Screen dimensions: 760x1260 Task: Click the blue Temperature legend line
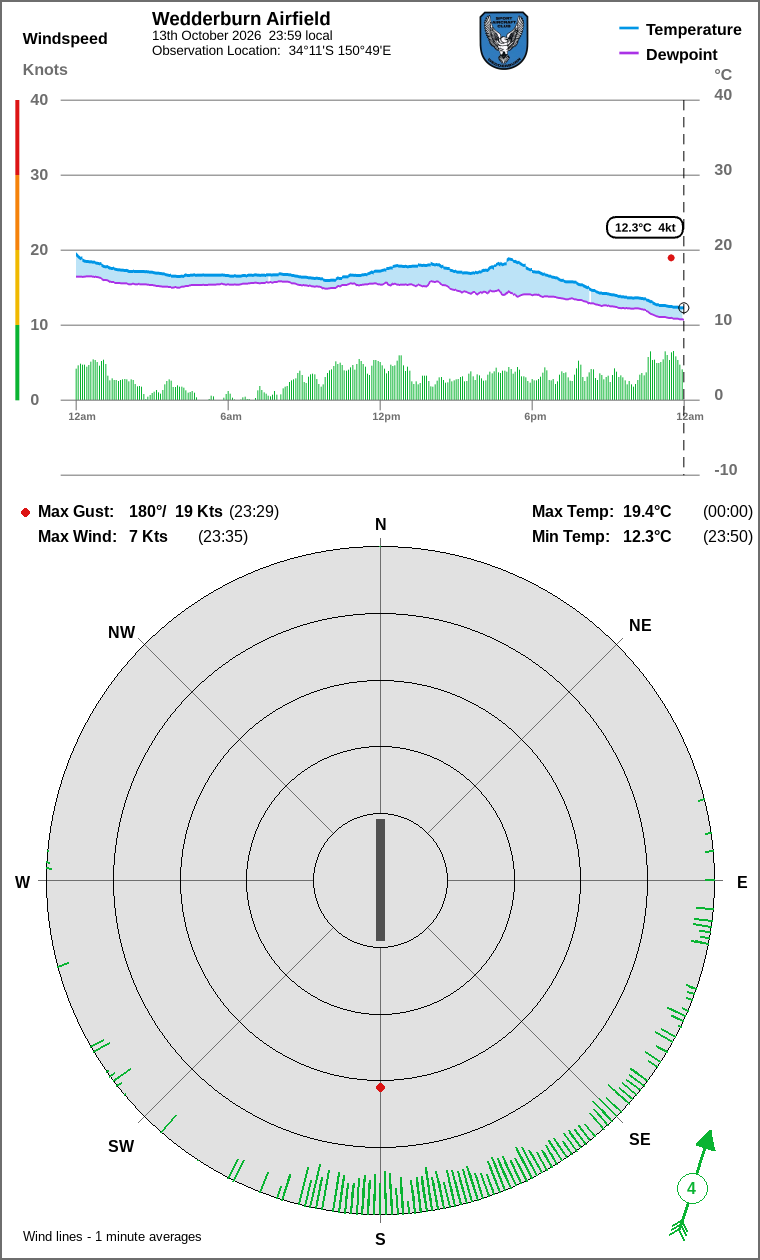[629, 29]
